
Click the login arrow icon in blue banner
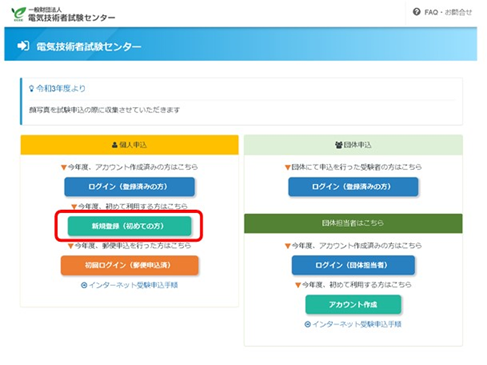point(23,46)
